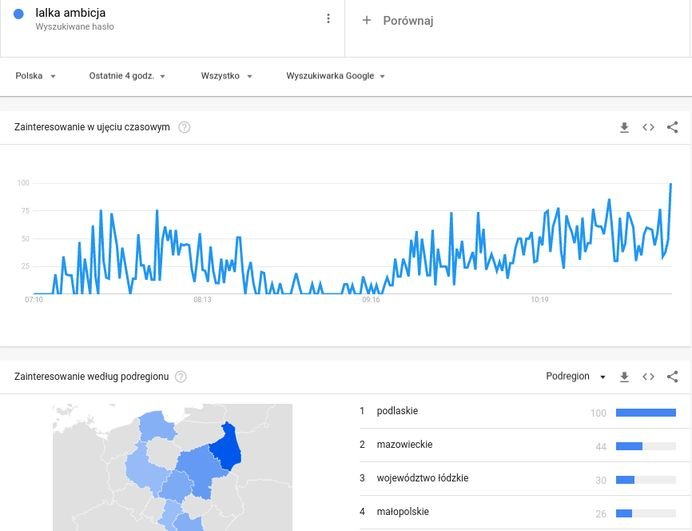Click the Porównaj compare button
692x531 pixels.
coord(408,20)
